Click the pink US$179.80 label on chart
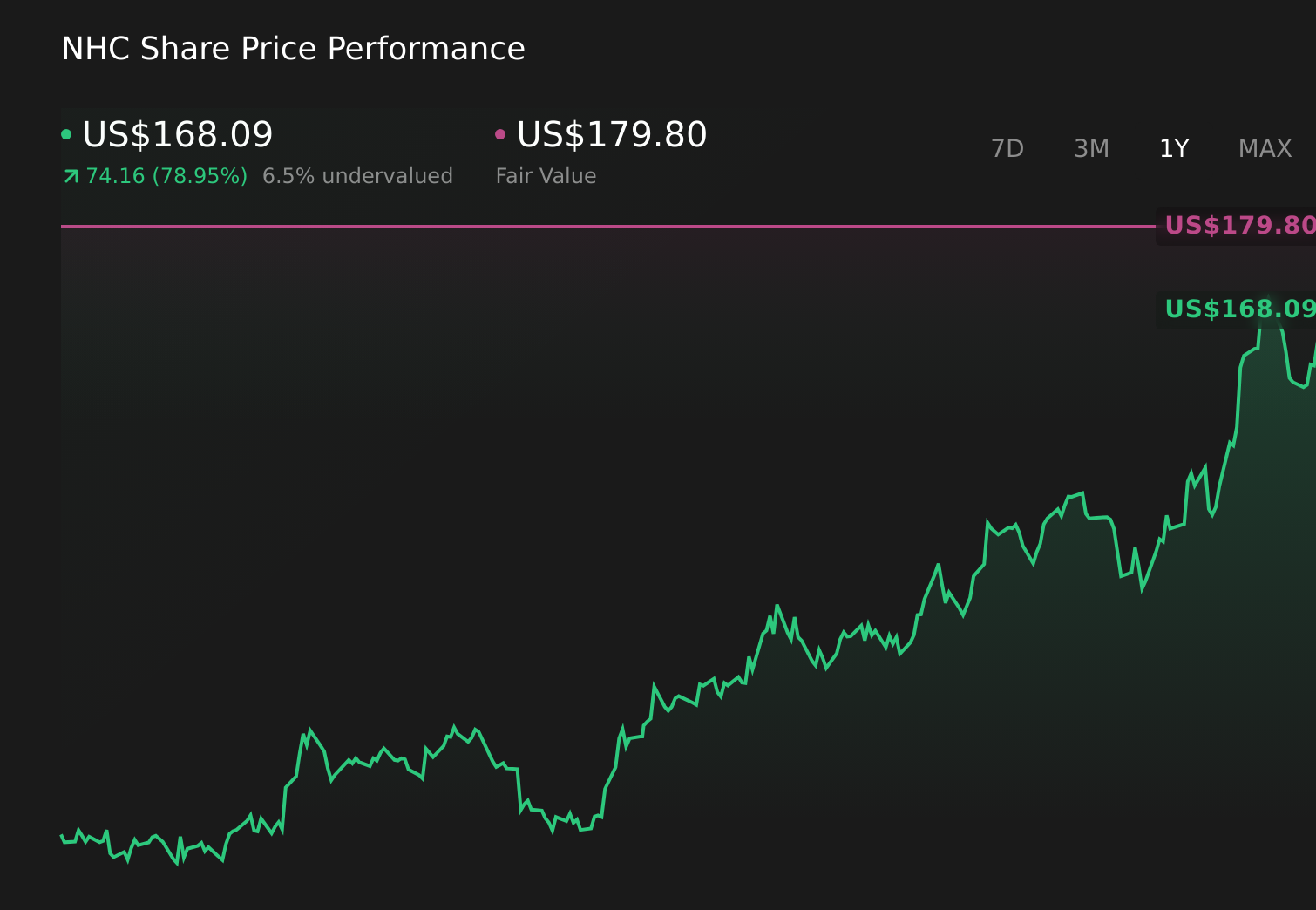The width and height of the screenshot is (1316, 910). tap(1239, 226)
